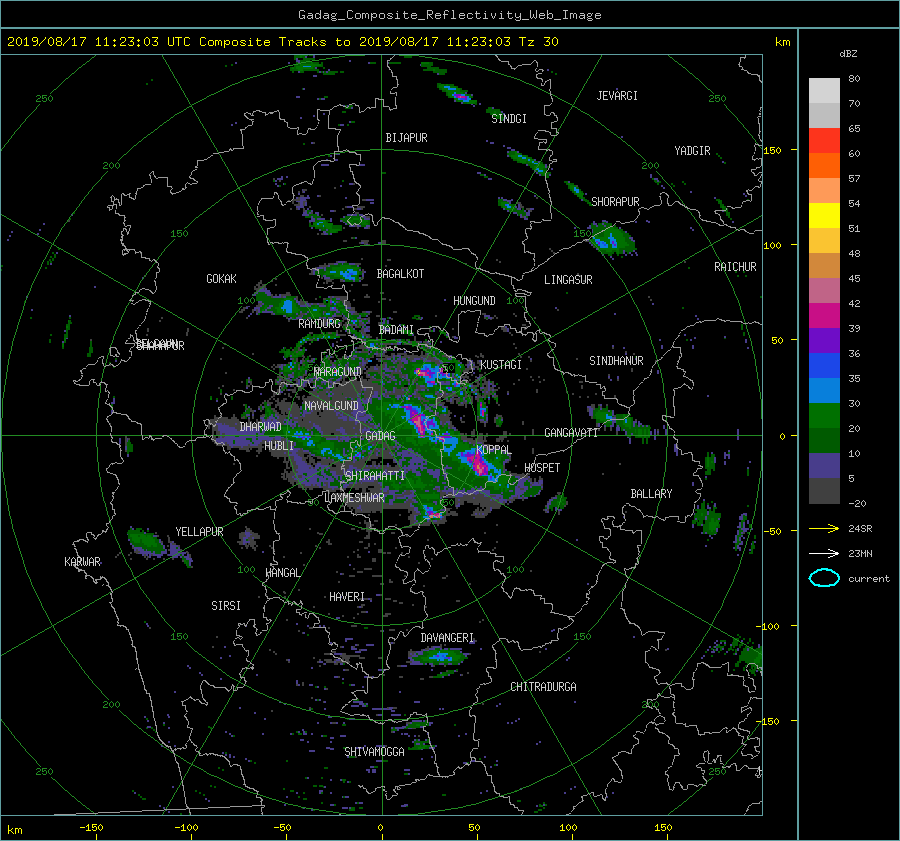900x841 pixels.
Task: Click the 51 dBZ yellow legend swatch
Action: 824,216
